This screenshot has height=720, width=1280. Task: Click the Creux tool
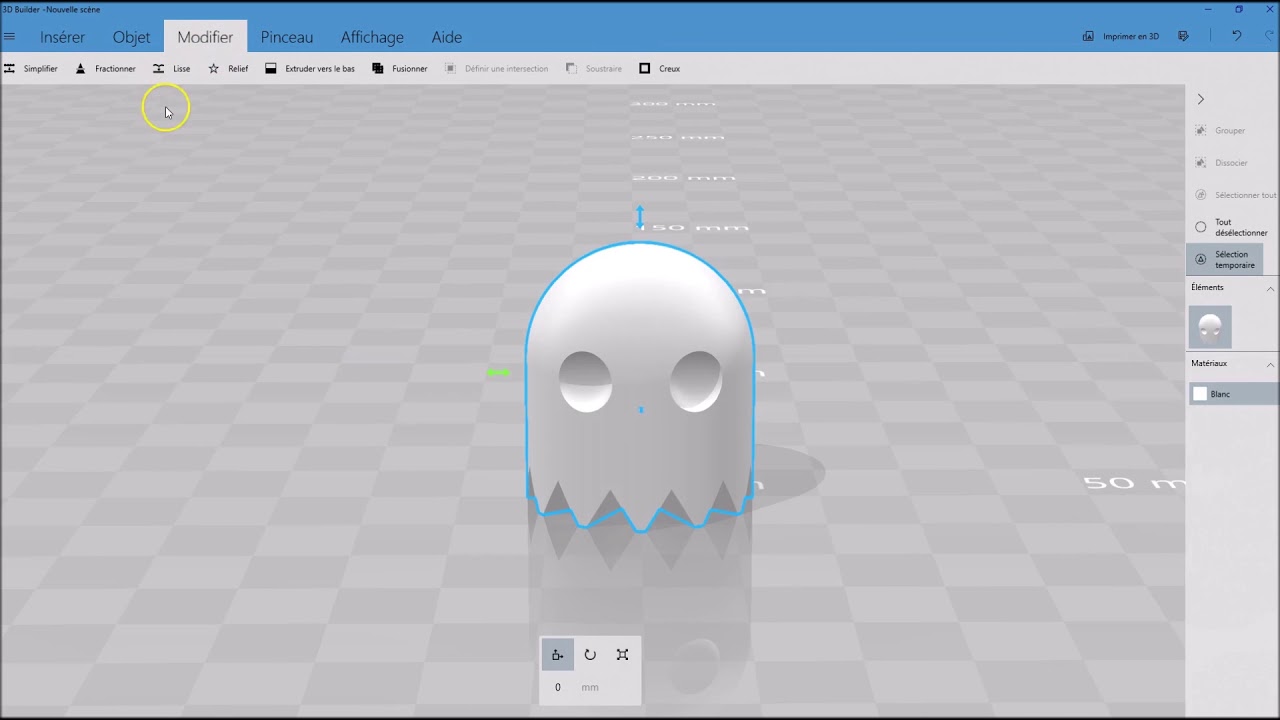coord(659,69)
